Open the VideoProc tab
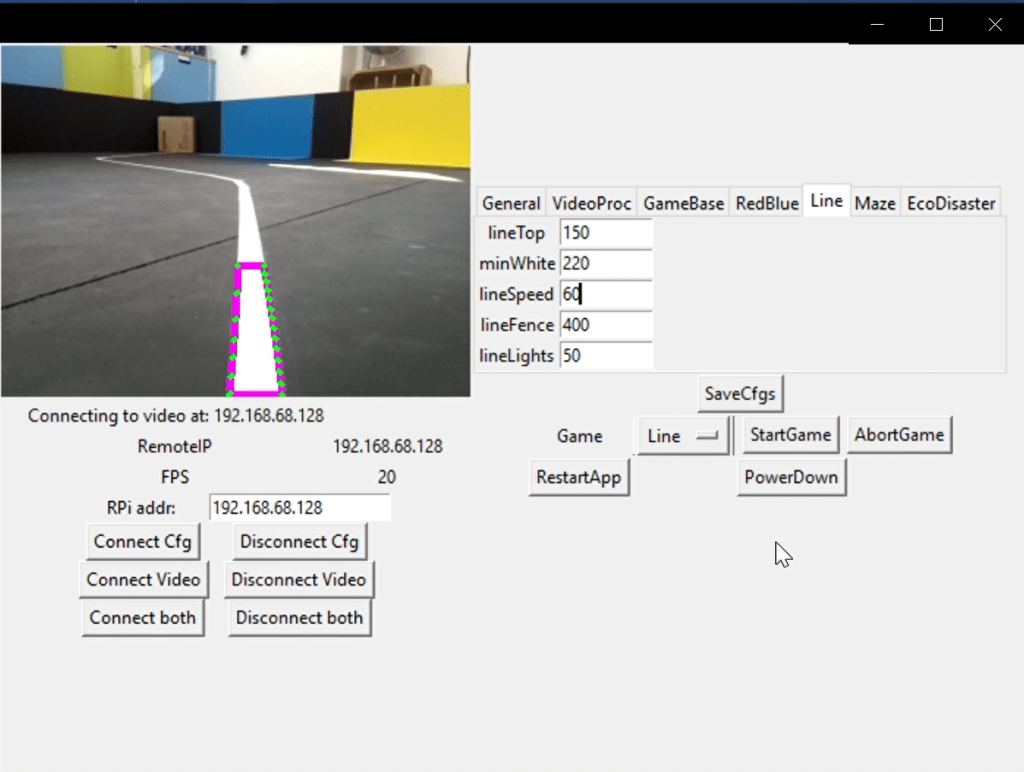 click(592, 203)
